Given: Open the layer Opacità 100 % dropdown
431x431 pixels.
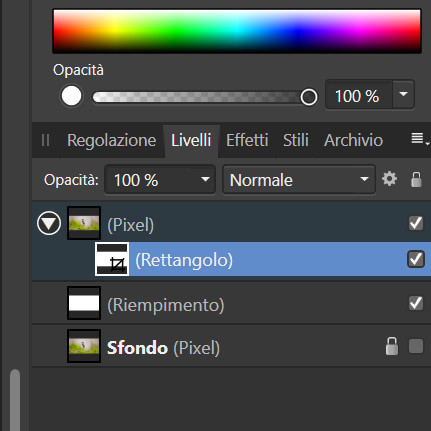Looking at the screenshot, I should 160,180.
